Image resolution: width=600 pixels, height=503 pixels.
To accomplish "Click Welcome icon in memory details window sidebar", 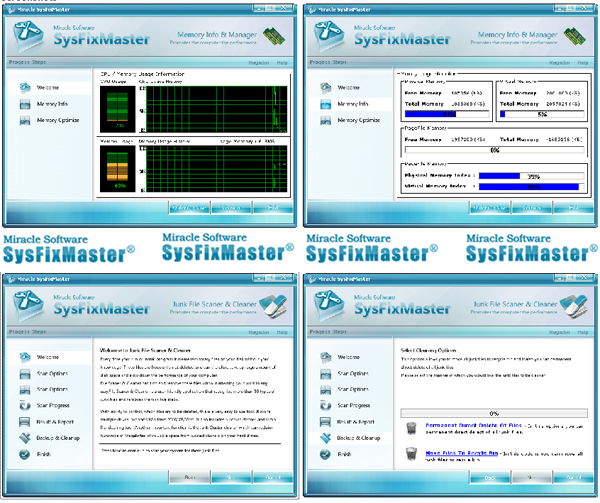I will [x=326, y=88].
